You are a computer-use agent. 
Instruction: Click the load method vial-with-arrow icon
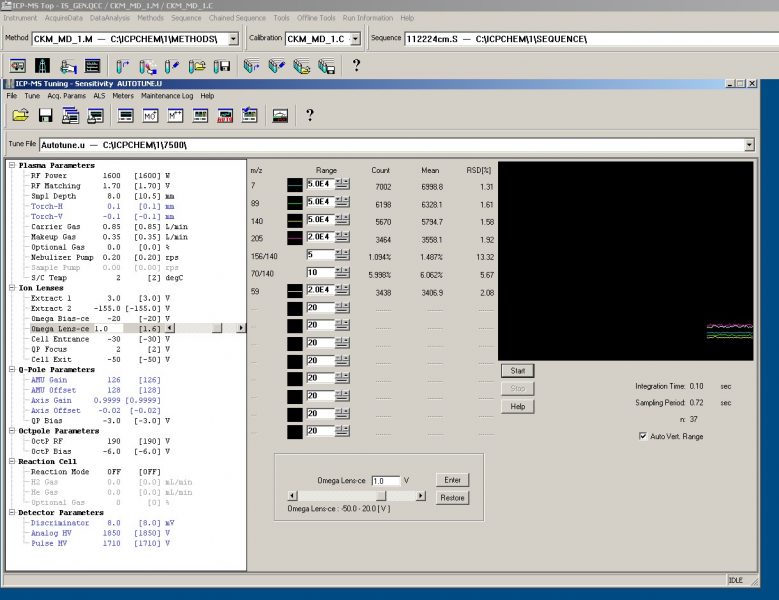122,66
